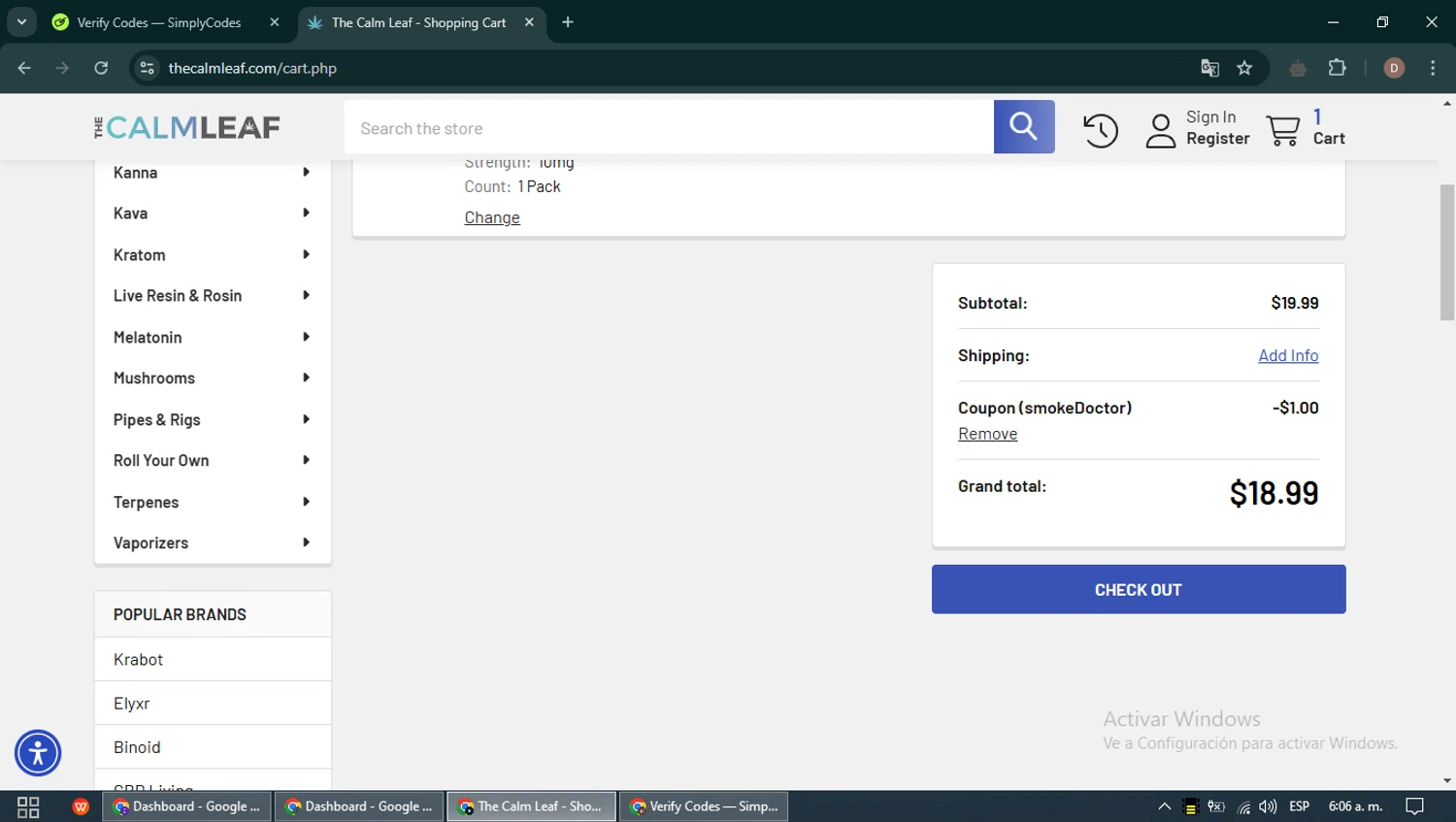Click the blue search magnifier button

point(1024,127)
